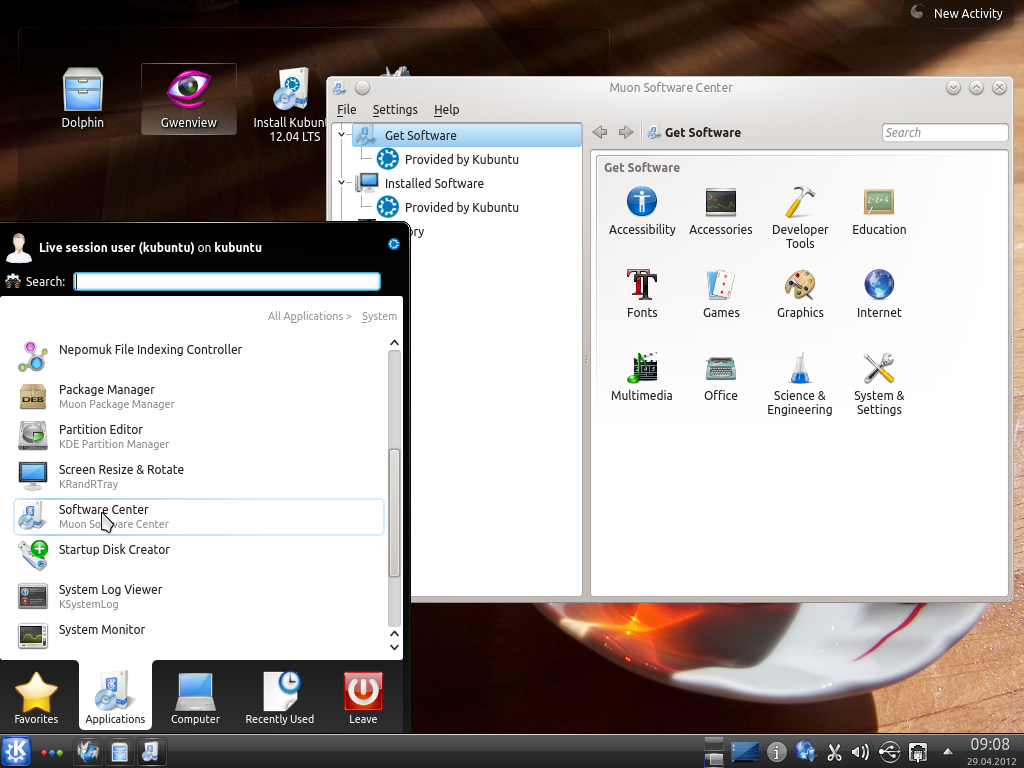Click the Kickoff K launcher button
Screen dimensions: 1024x768
click(x=16, y=751)
